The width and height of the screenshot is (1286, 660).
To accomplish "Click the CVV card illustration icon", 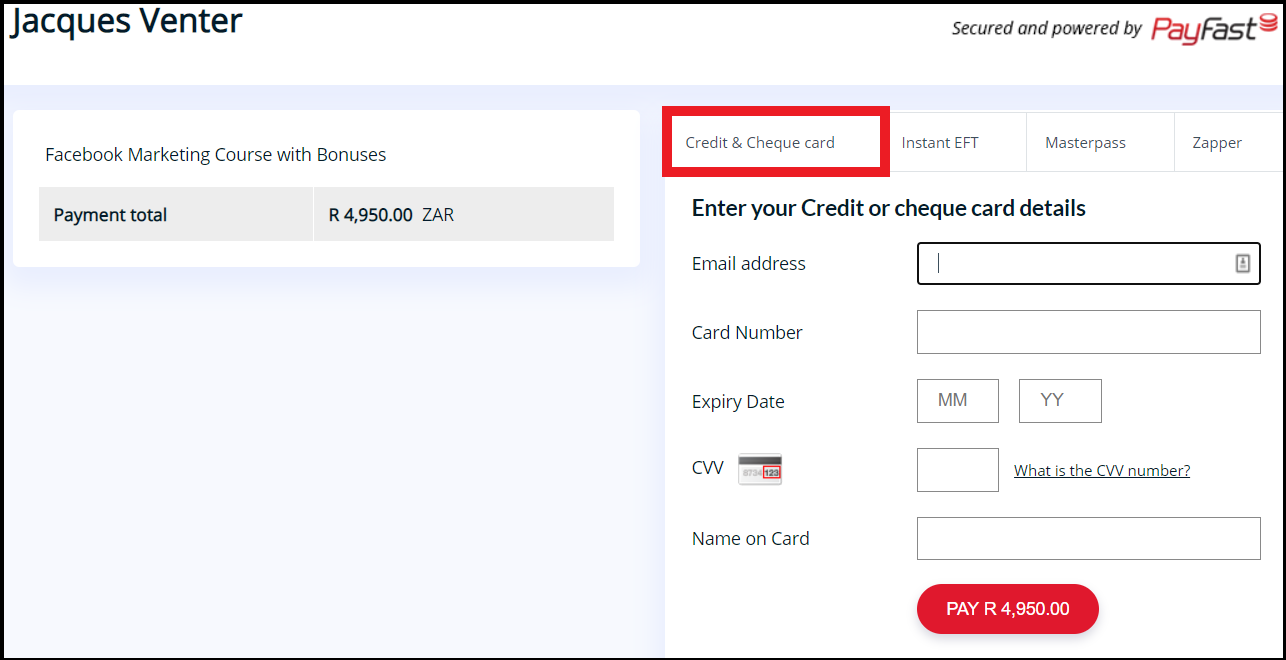I will coord(760,469).
